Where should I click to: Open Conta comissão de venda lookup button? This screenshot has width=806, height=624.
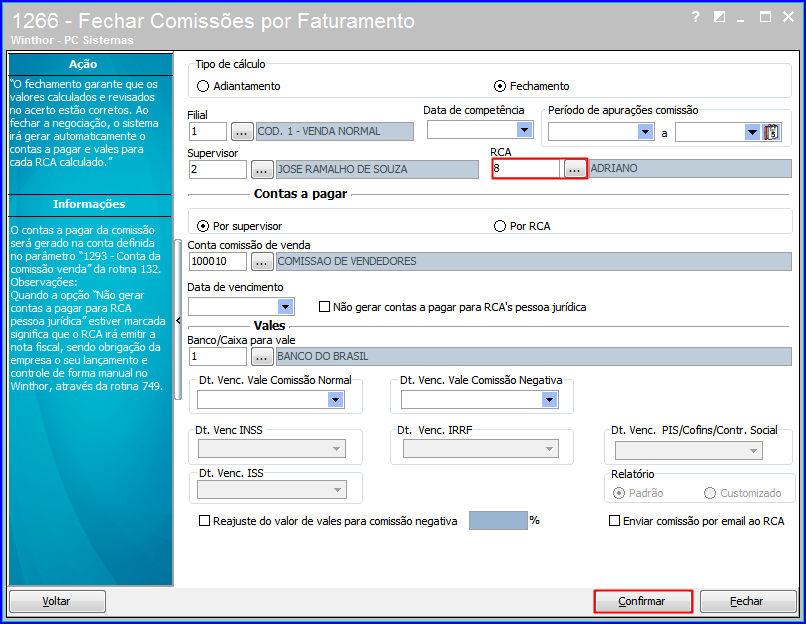coord(262,262)
